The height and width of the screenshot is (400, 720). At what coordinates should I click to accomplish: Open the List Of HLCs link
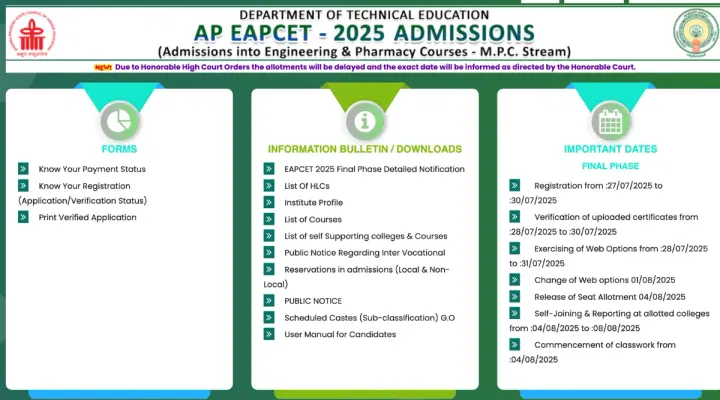point(307,186)
